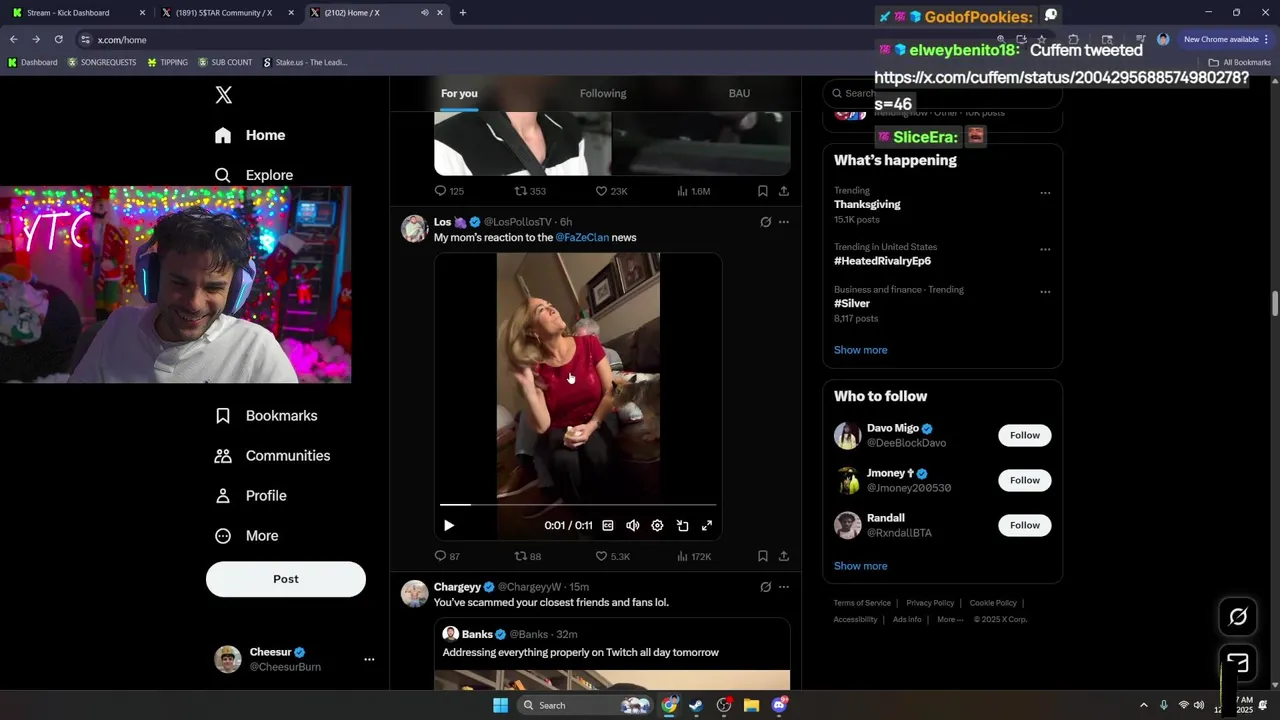Follow Davo Migo
The height and width of the screenshot is (720, 1280).
1025,435
